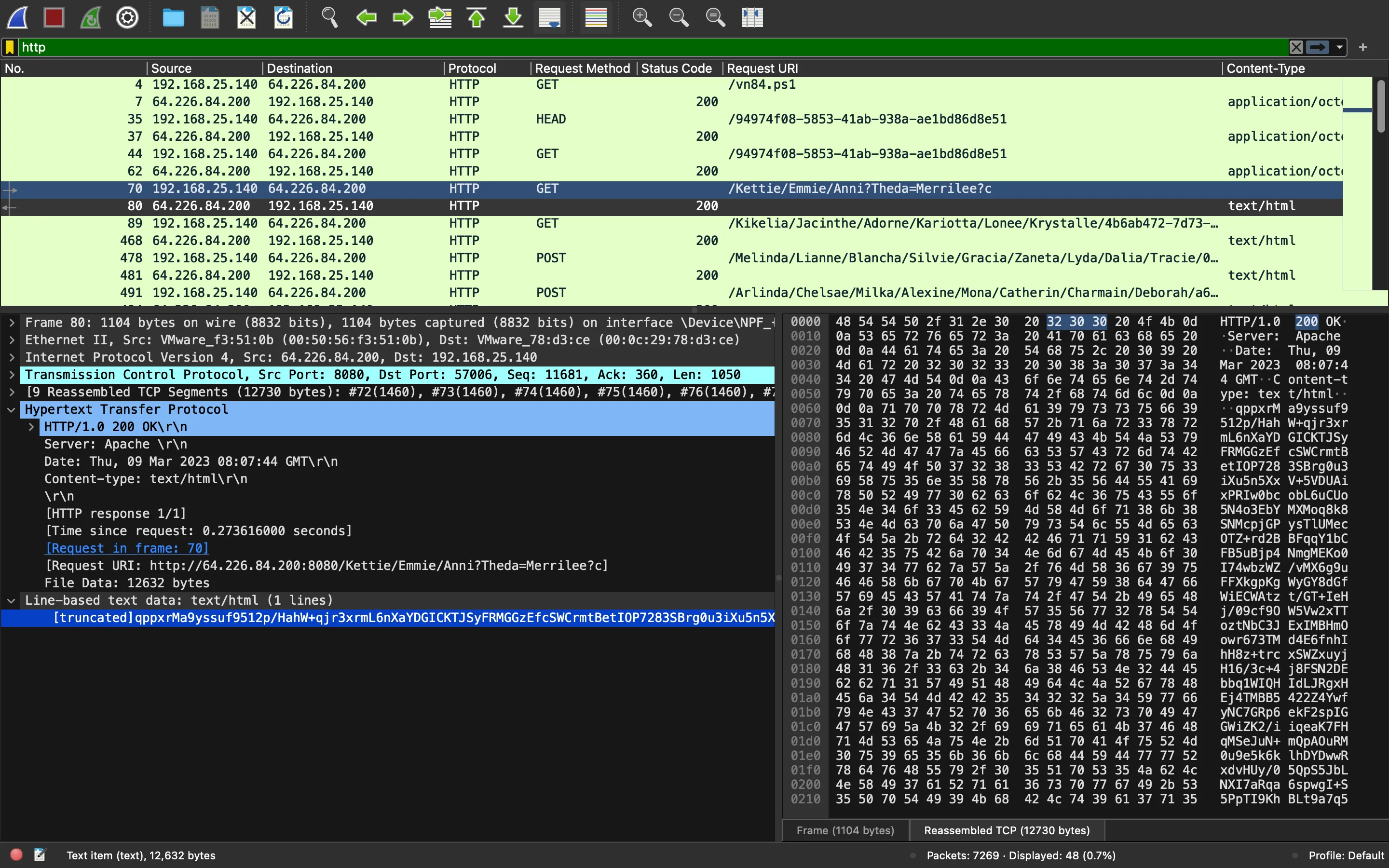Image resolution: width=1389 pixels, height=868 pixels.
Task: Select File Data: 12632 bytes field
Action: [x=127, y=583]
